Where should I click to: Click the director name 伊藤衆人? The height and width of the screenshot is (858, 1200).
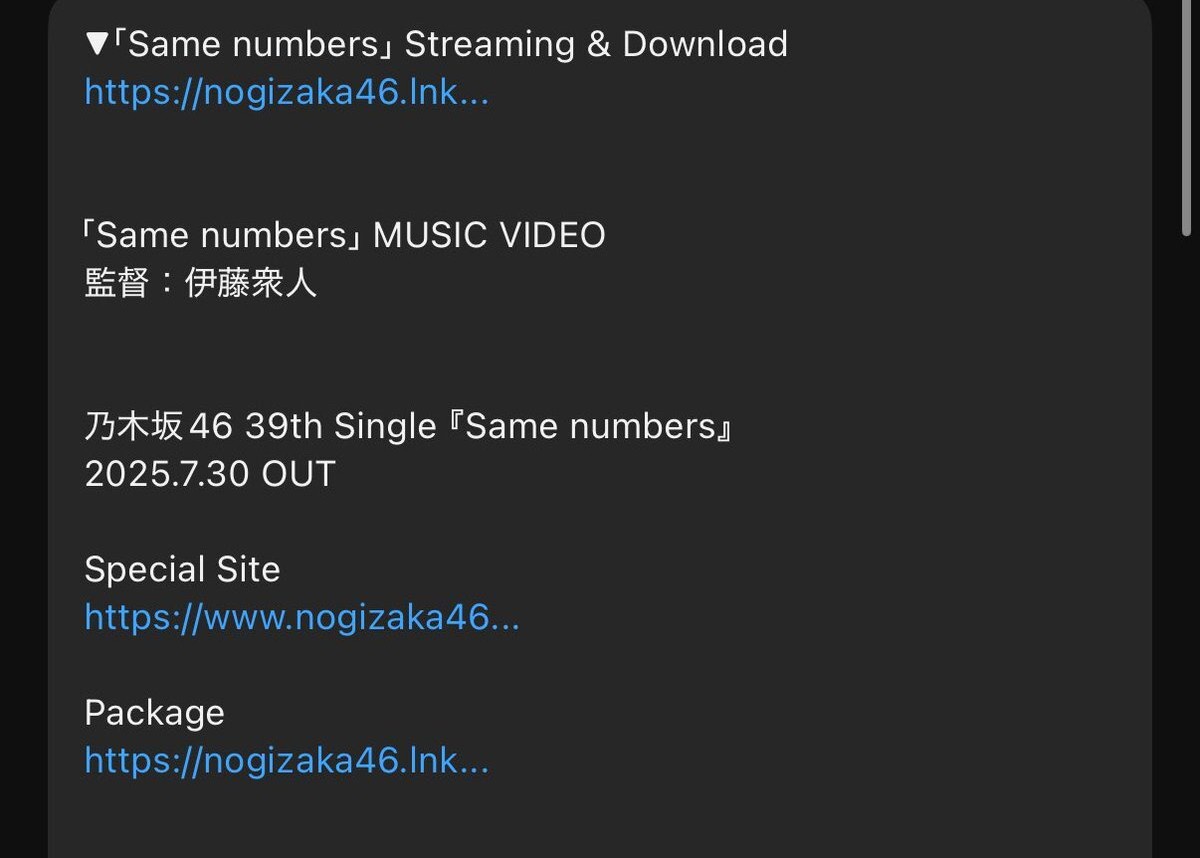point(251,283)
